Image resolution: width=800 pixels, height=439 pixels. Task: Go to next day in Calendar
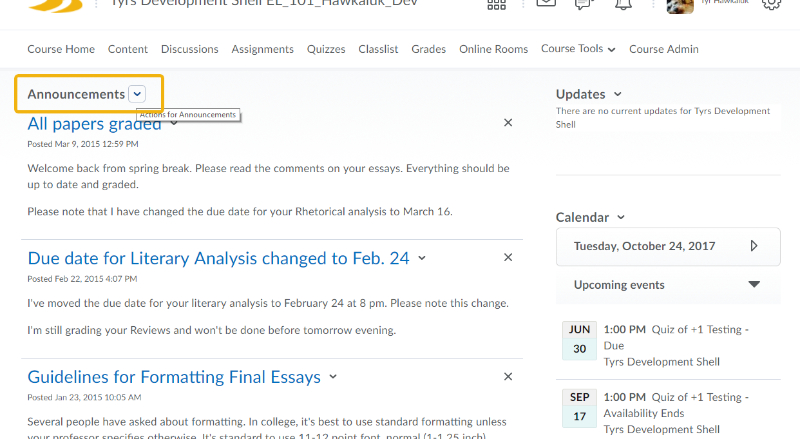pyautogui.click(x=754, y=246)
